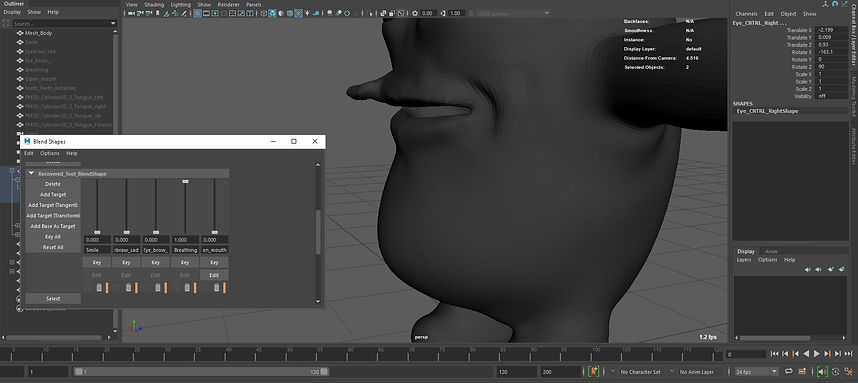Screen dimensions: 858x383
Task: Toggle orange indicator under en_mouth target
Action: [224, 288]
